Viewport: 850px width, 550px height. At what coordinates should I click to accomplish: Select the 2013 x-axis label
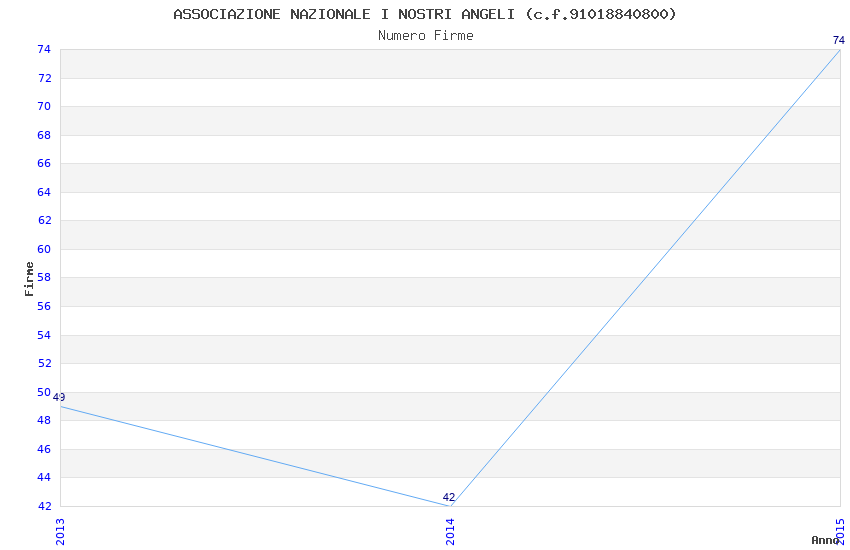(x=60, y=532)
